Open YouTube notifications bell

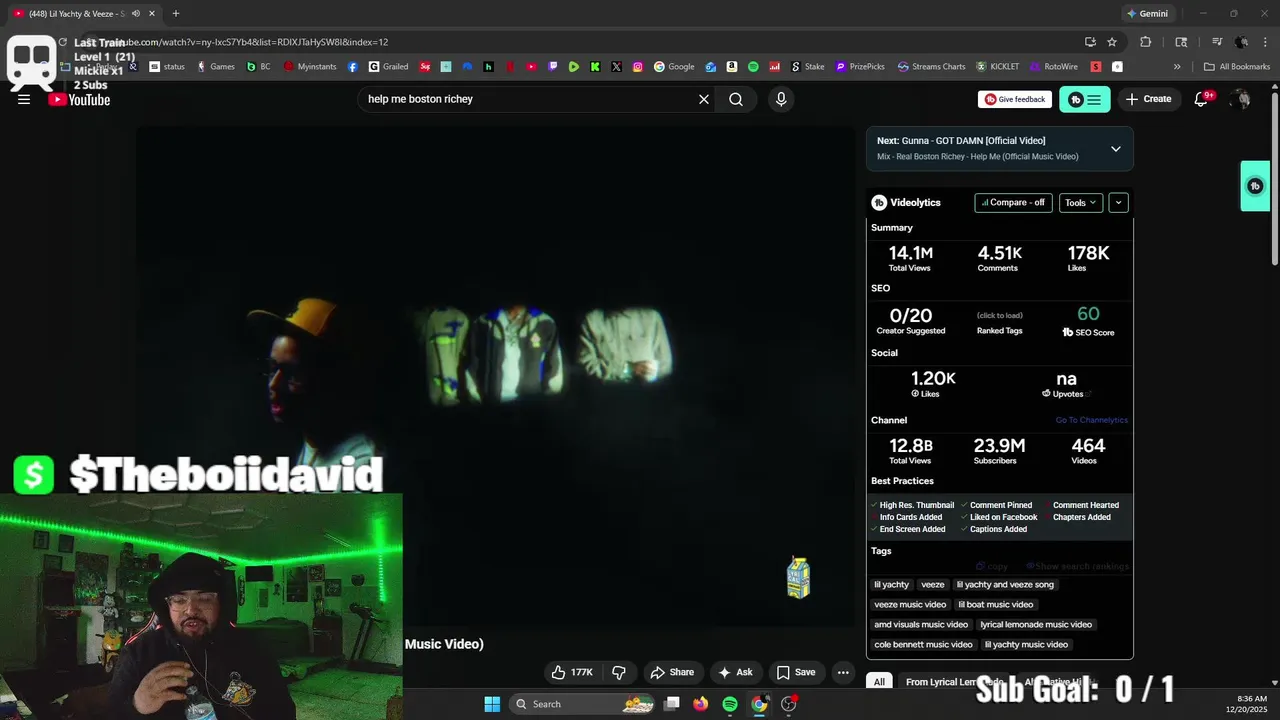[1202, 99]
